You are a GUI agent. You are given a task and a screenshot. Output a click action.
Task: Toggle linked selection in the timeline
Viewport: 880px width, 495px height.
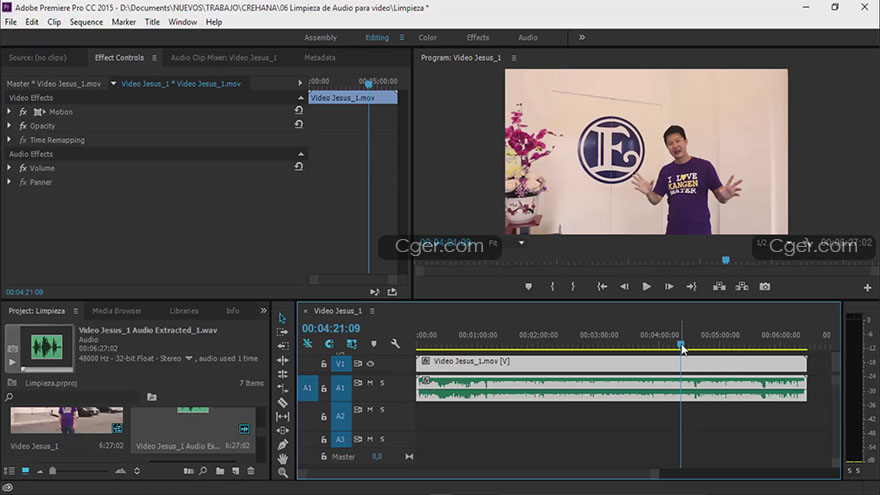tap(351, 343)
